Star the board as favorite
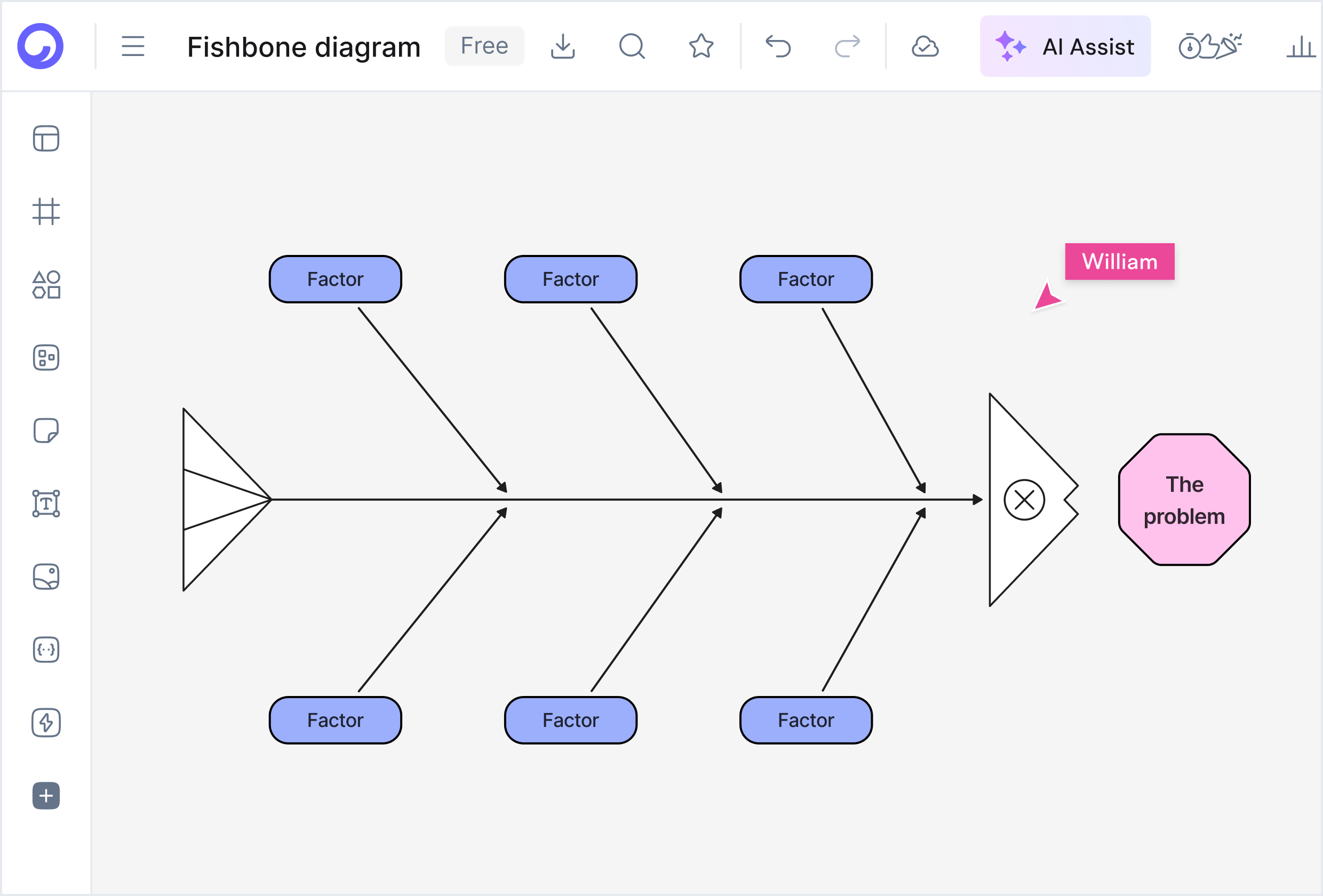 tap(702, 46)
